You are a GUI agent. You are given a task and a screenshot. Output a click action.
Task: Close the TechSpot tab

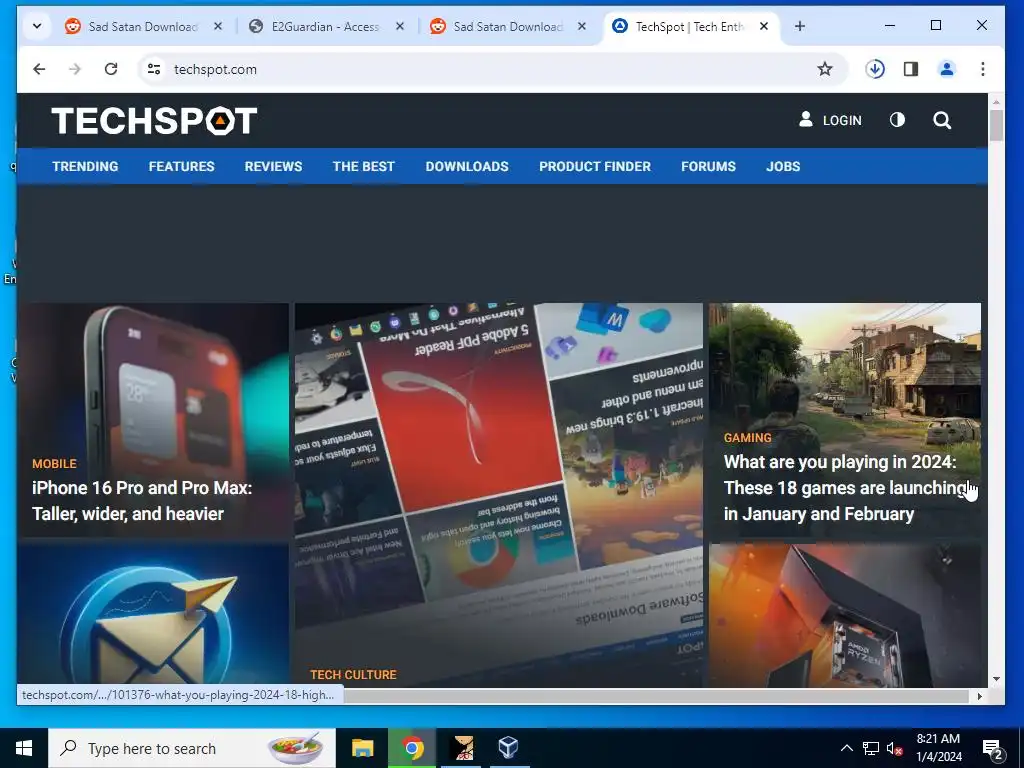[764, 26]
